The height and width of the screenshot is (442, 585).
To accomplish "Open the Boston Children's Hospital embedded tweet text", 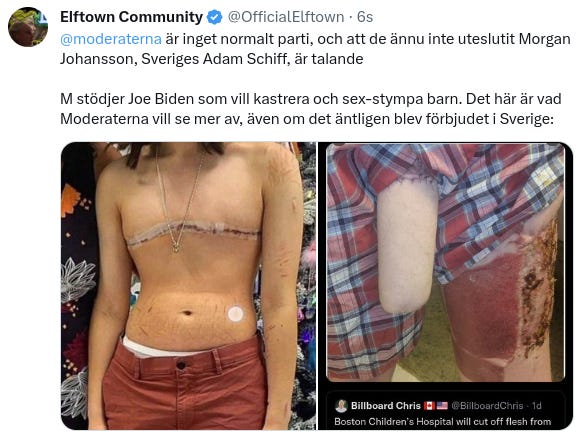I will click(x=442, y=422).
